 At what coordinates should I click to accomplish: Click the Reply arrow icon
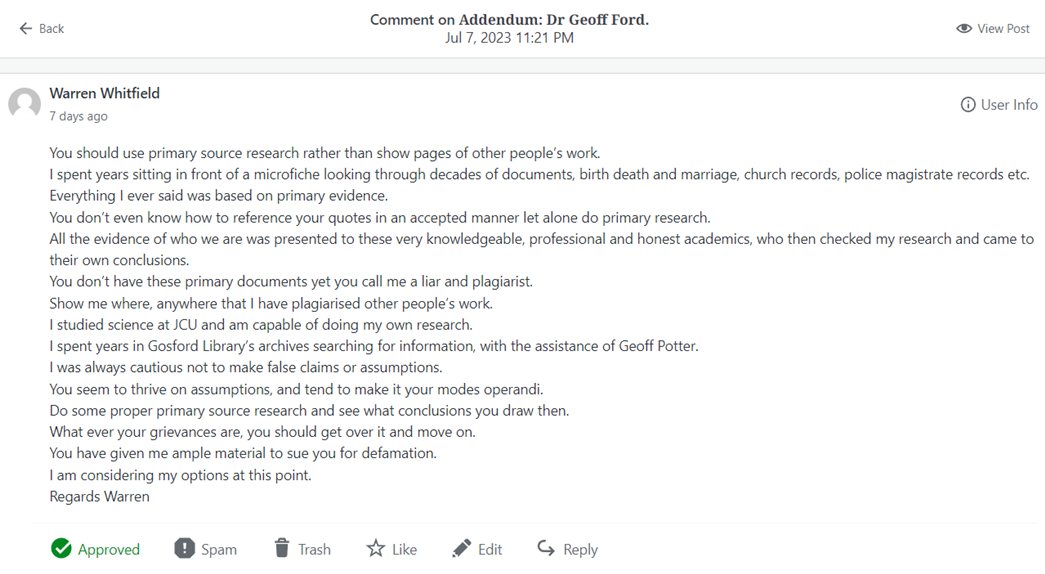546,548
